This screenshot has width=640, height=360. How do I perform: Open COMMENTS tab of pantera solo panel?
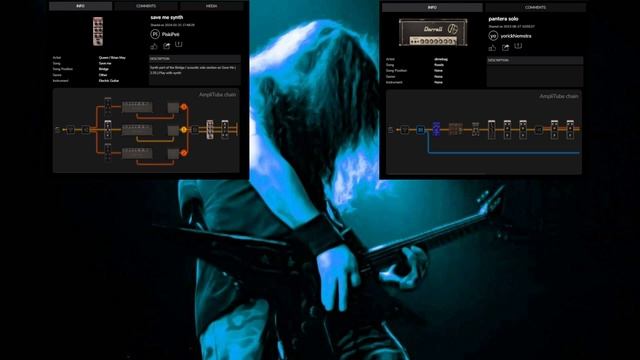(536, 7)
